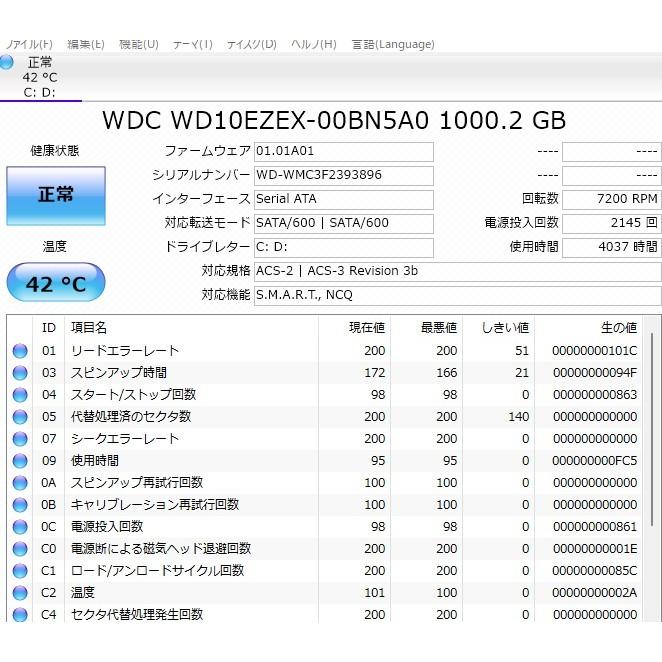Screen dimensions: 662x662
Task: Click the 現在値 column header
Action: tap(354, 328)
